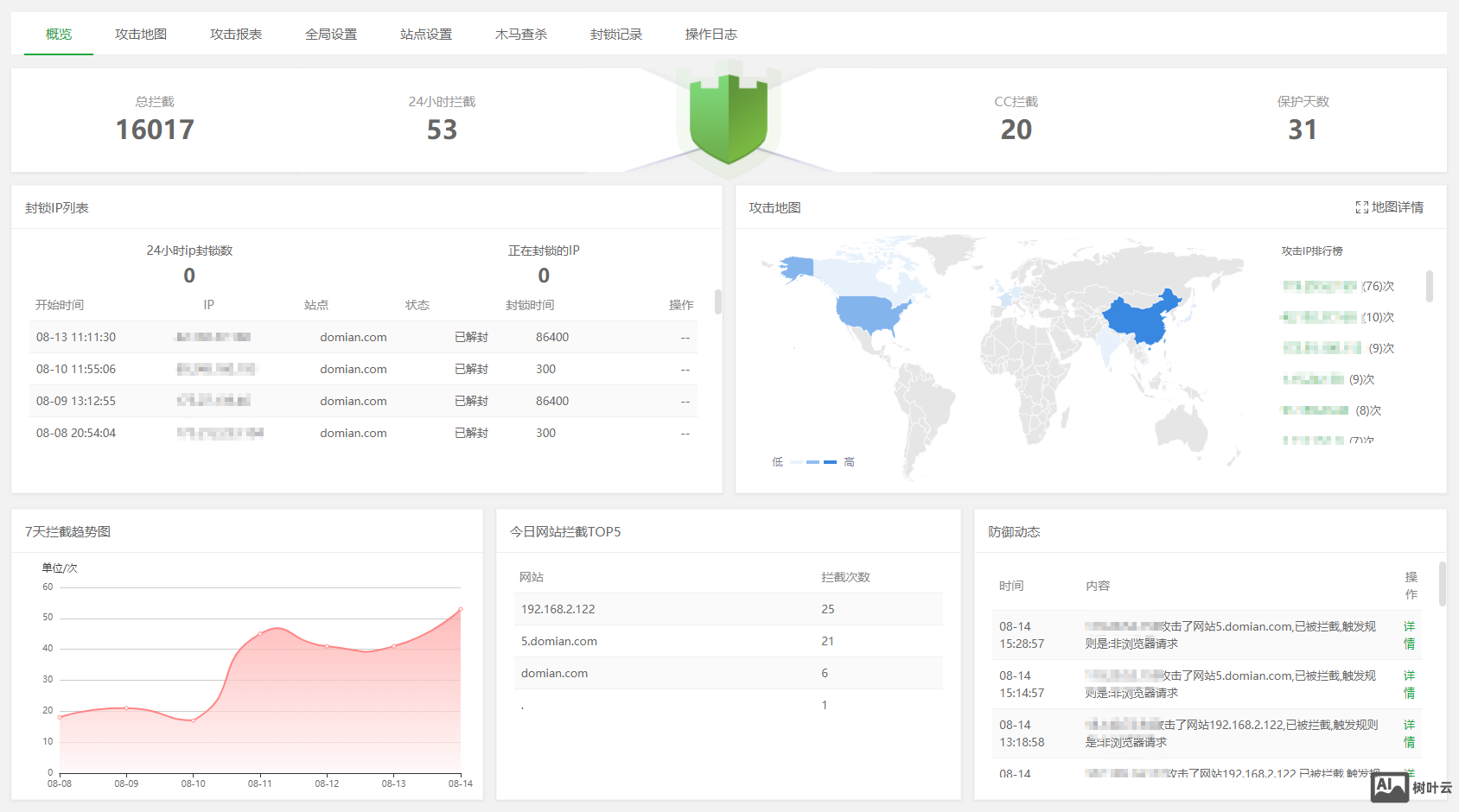Click the darkest blue legend swatch near 高

(x=830, y=462)
